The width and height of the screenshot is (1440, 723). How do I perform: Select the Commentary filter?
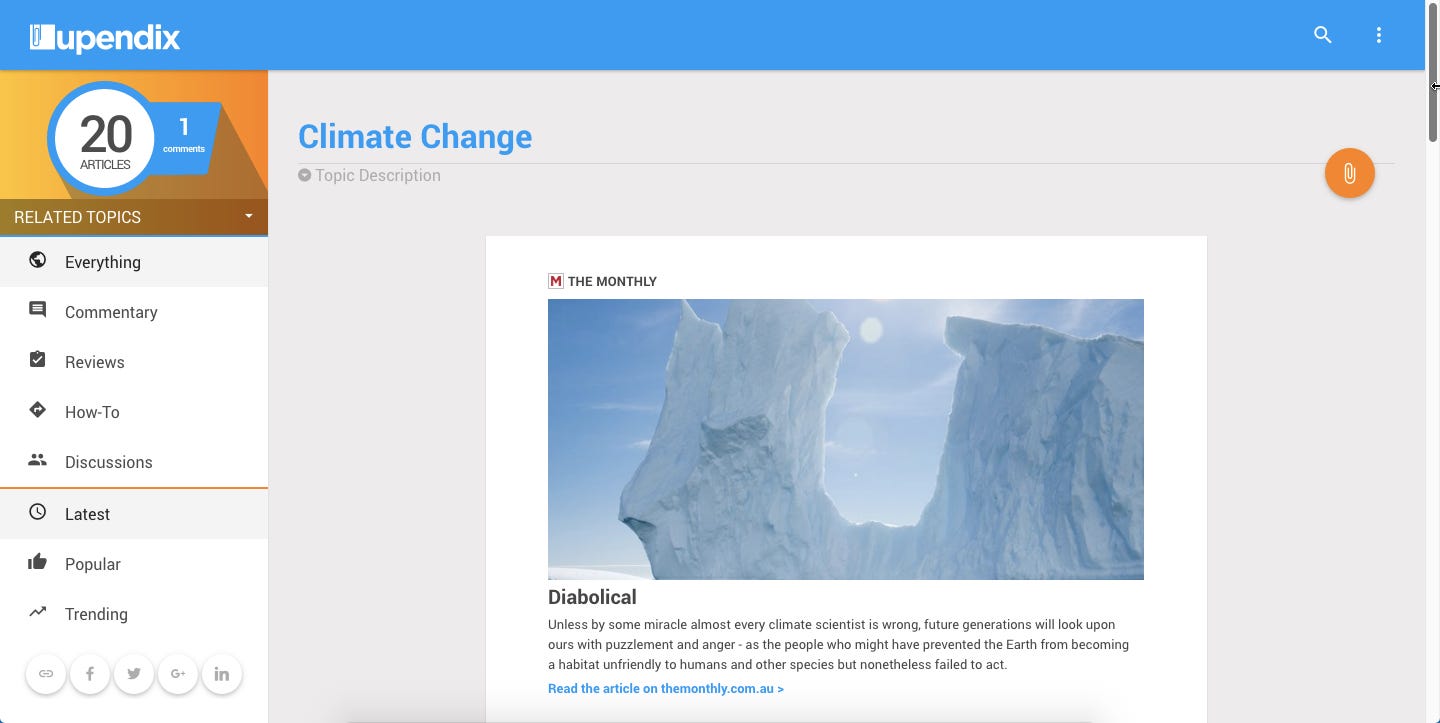point(134,312)
